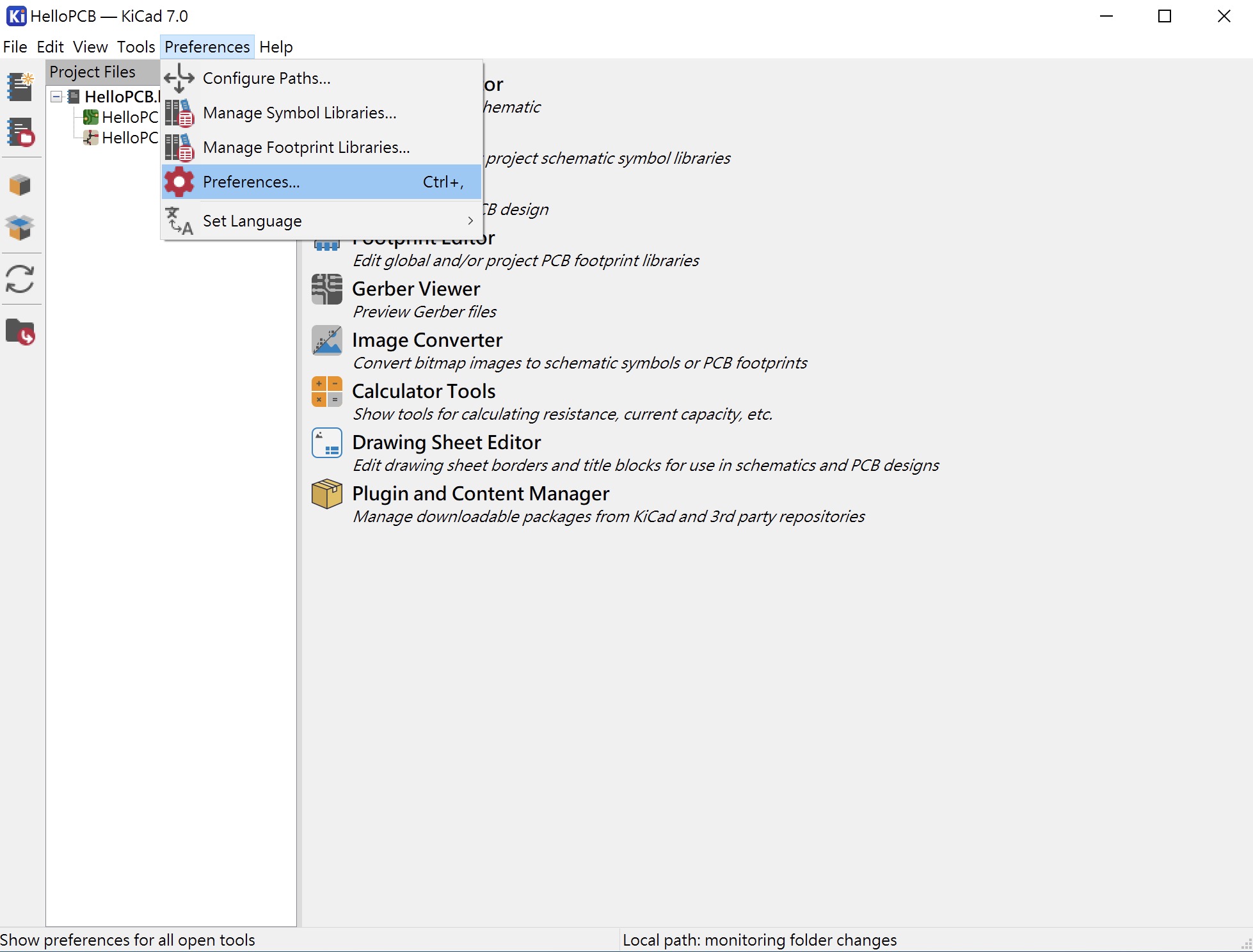Close the open Preferences menu
This screenshot has width=1253, height=952.
[207, 47]
